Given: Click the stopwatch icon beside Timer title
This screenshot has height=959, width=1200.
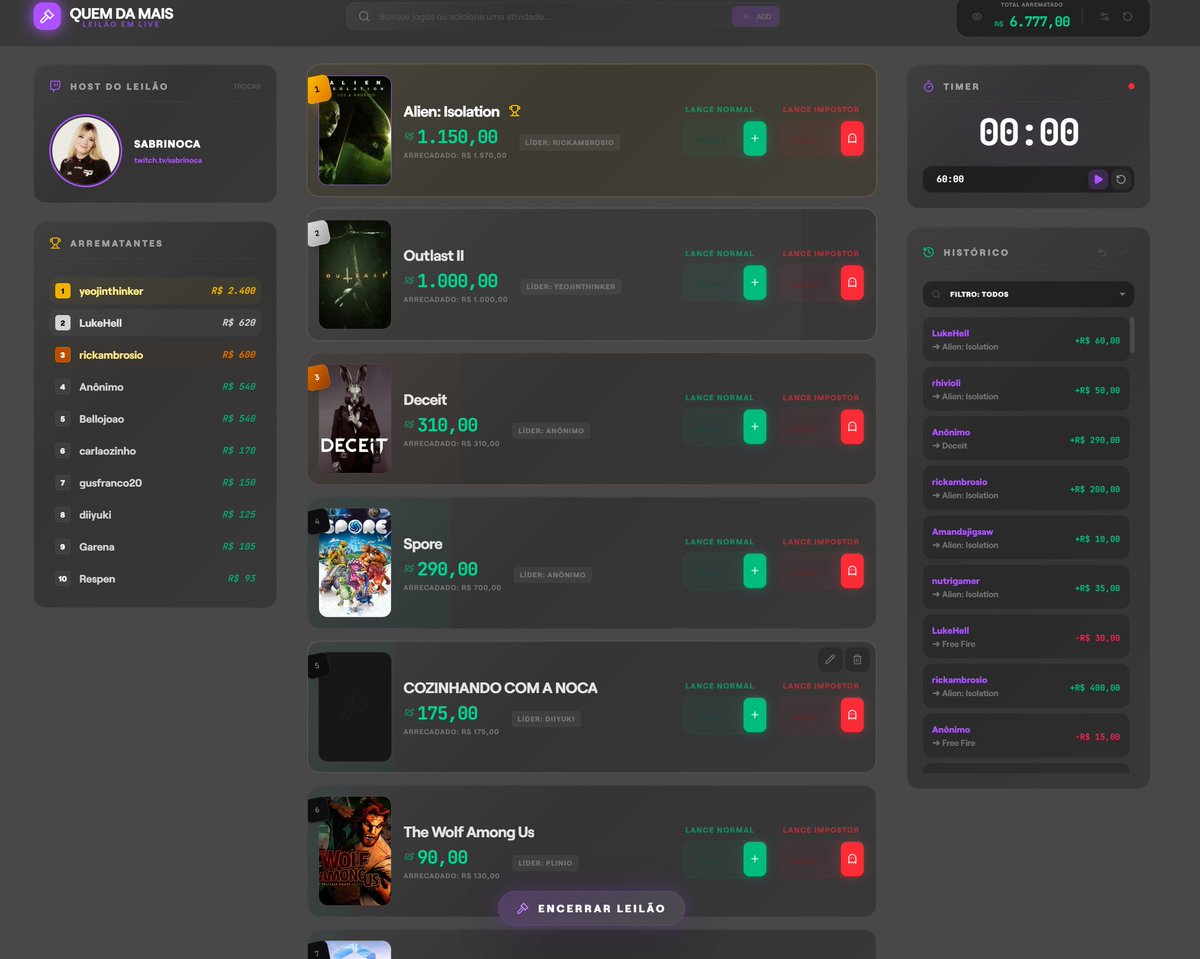Looking at the screenshot, I should pyautogui.click(x=929, y=86).
